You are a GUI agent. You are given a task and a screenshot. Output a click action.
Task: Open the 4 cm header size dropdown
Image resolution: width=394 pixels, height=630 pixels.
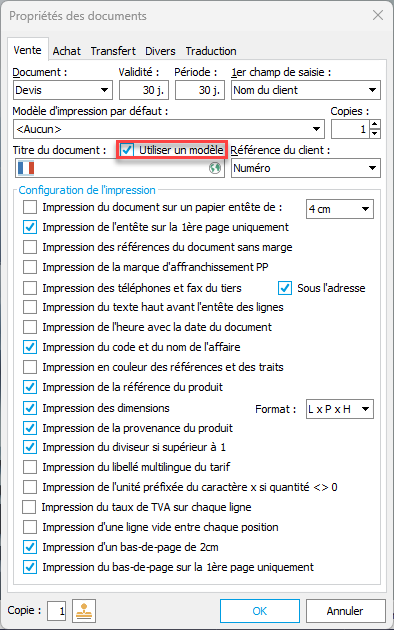tap(340, 209)
